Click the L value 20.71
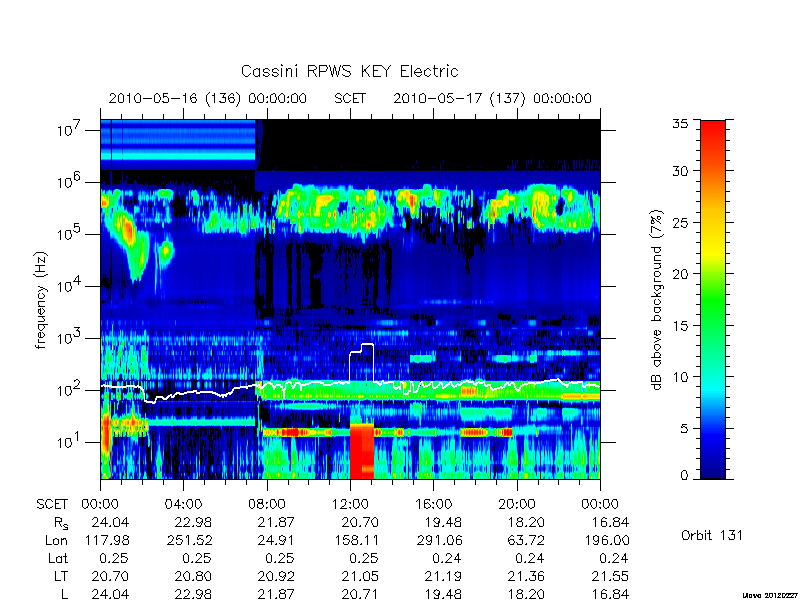 point(360,594)
